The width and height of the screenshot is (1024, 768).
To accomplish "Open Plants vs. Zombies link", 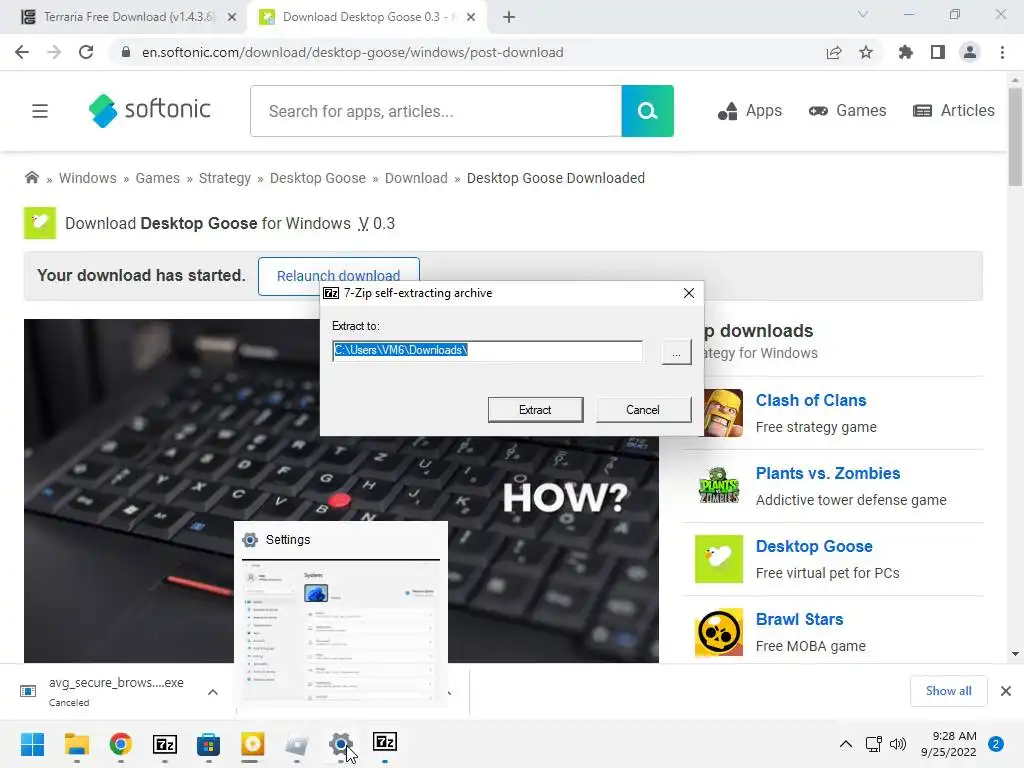I will tap(827, 473).
